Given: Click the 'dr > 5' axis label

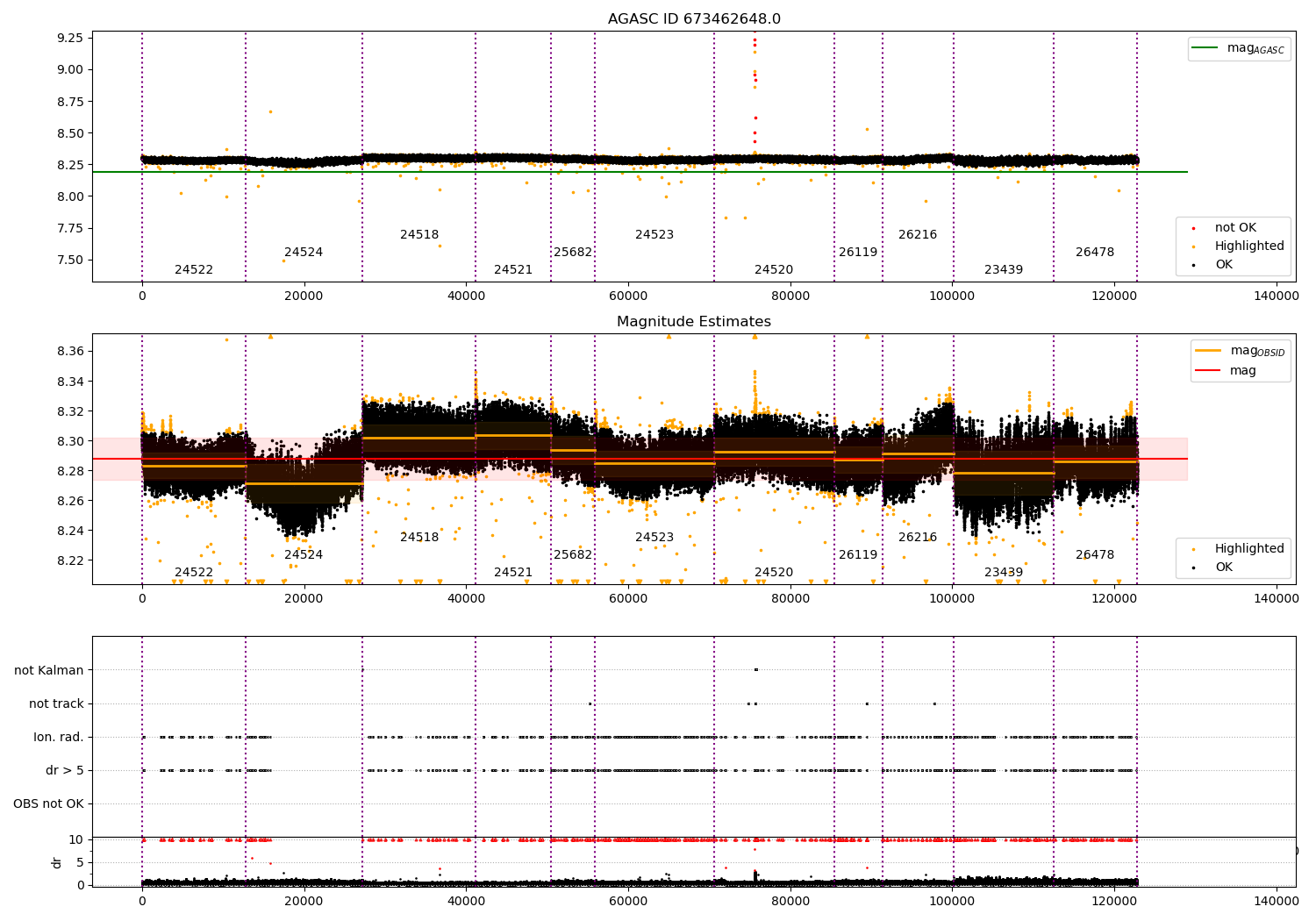Looking at the screenshot, I should click(65, 770).
